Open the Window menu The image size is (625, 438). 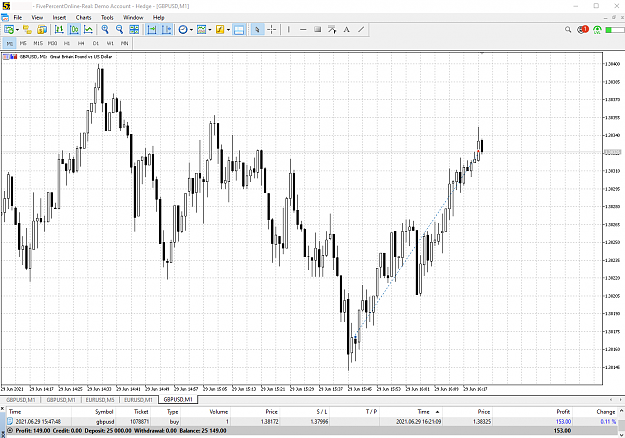133,18
